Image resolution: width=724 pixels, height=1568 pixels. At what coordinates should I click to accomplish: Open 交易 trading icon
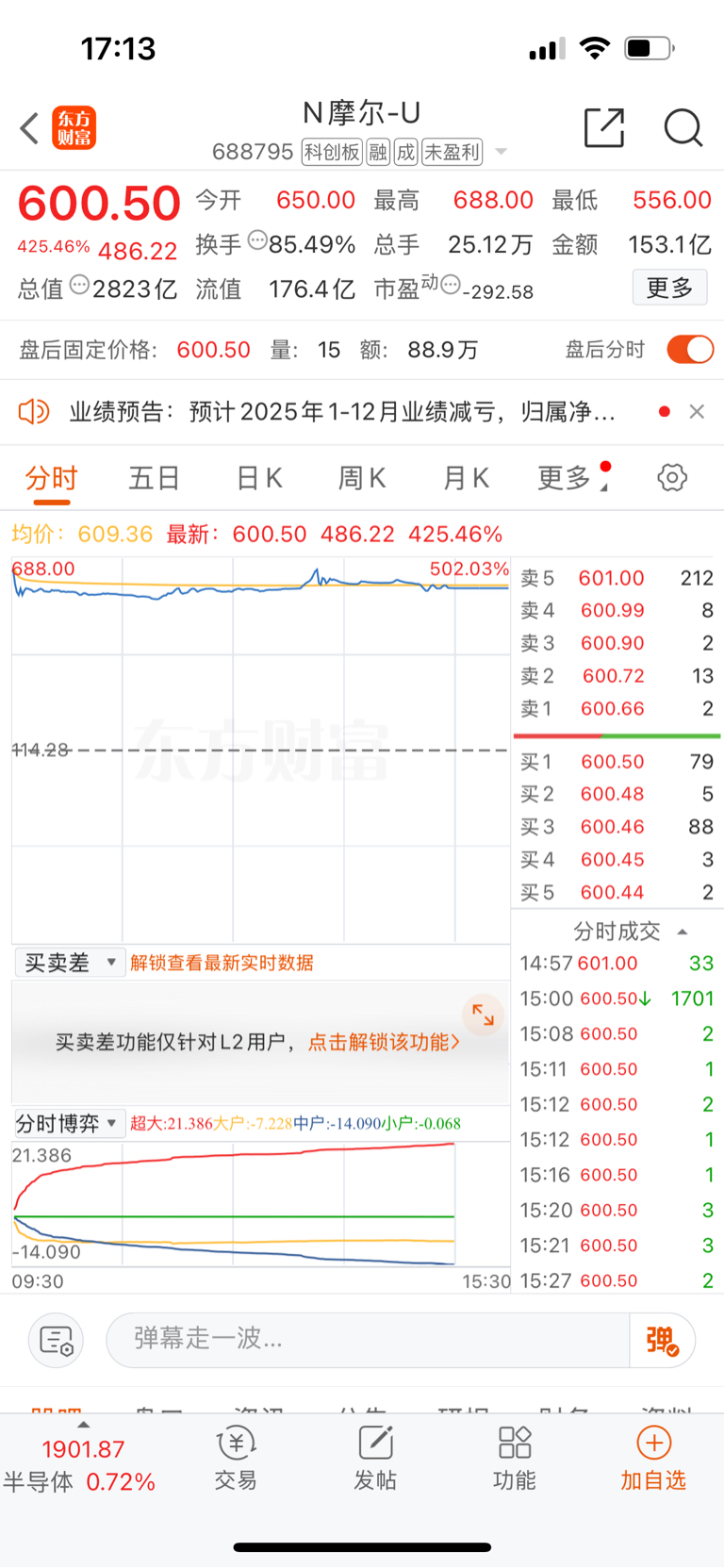[x=236, y=1458]
